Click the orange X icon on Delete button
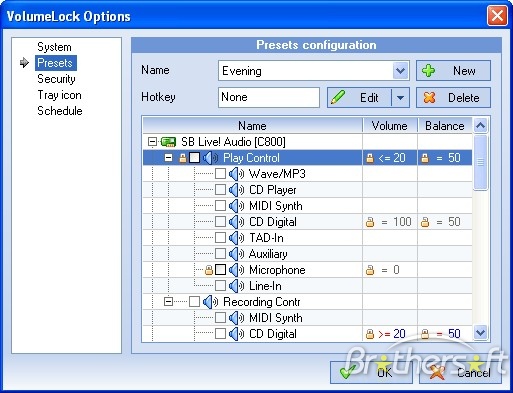513x393 pixels. [x=429, y=98]
